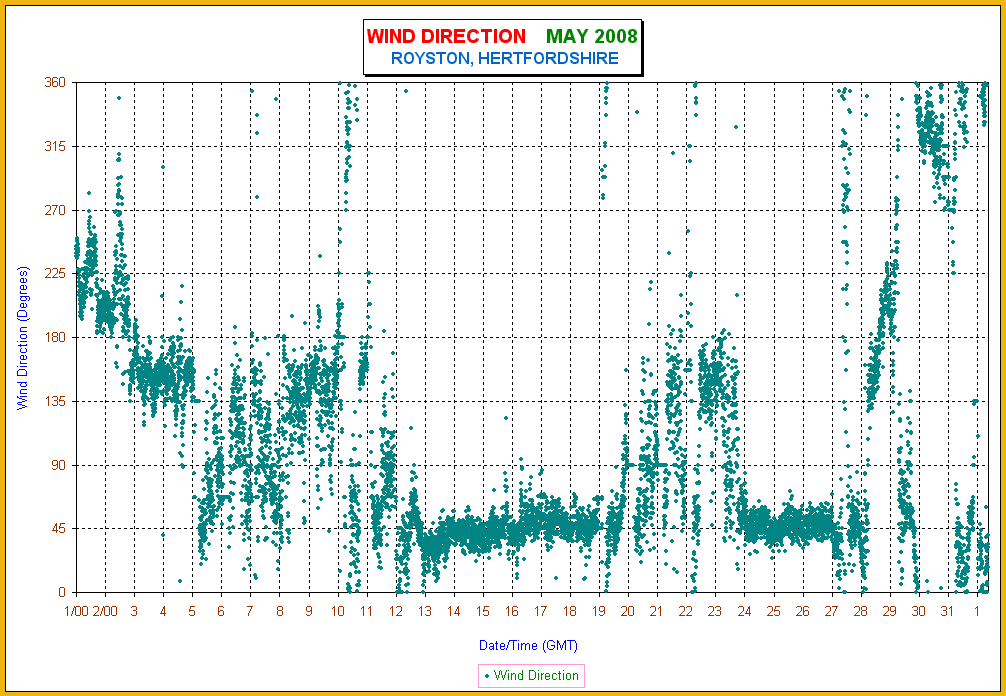The width and height of the screenshot is (1006, 696).
Task: Click the 225 y-axis tick label
Action: tap(56, 273)
